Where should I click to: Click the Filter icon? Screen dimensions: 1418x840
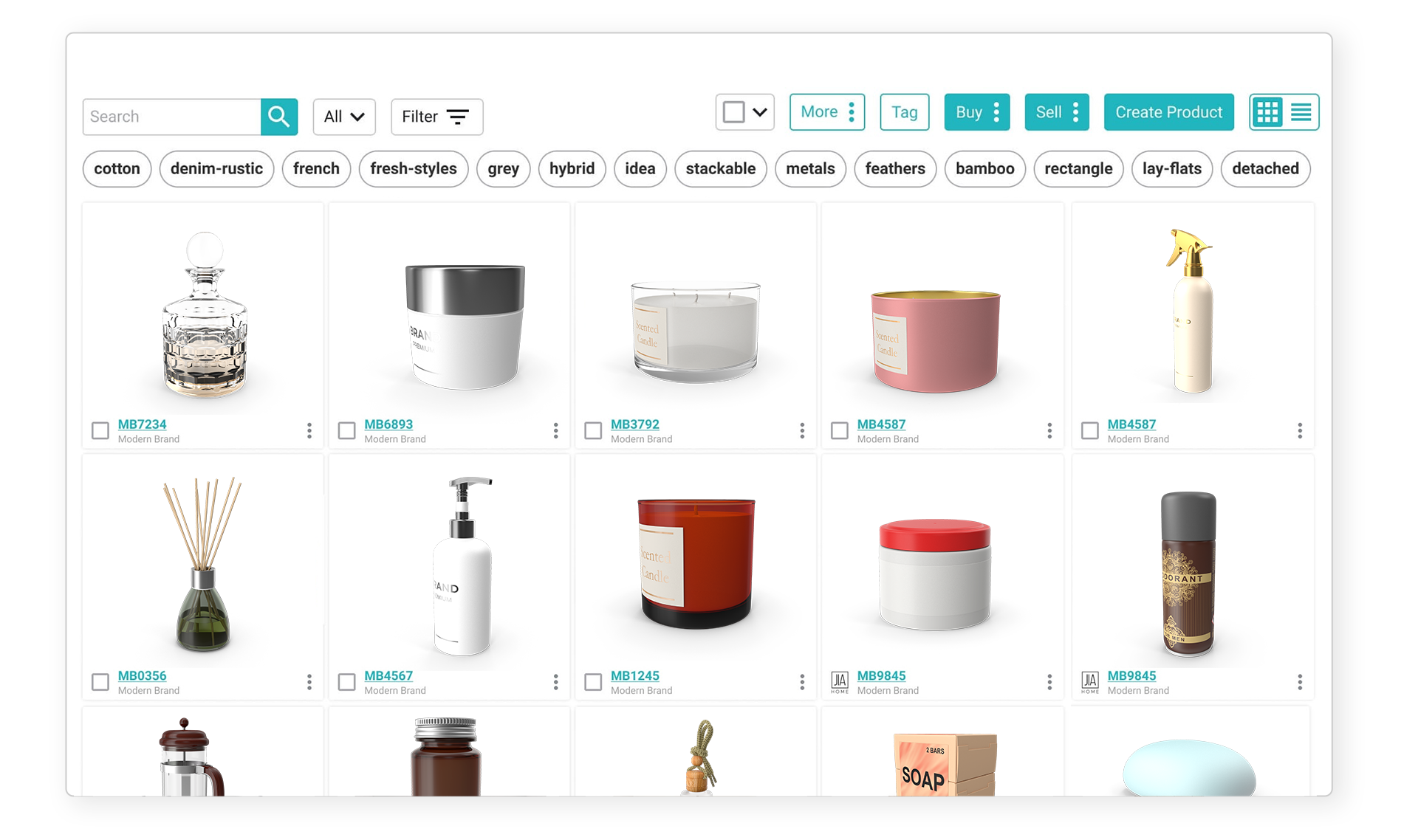coord(456,116)
